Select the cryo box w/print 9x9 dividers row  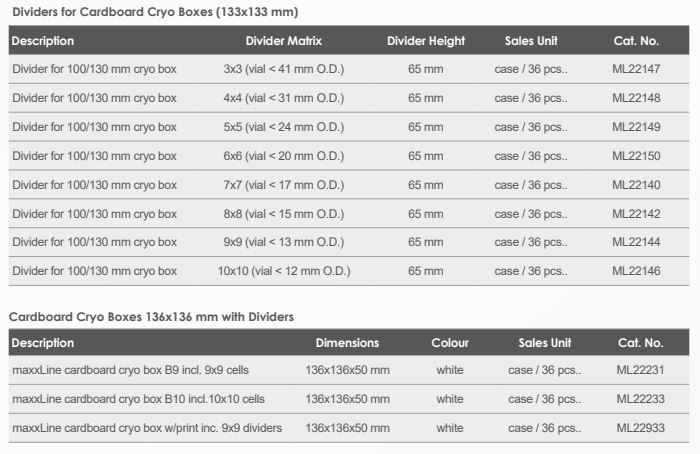click(146, 428)
